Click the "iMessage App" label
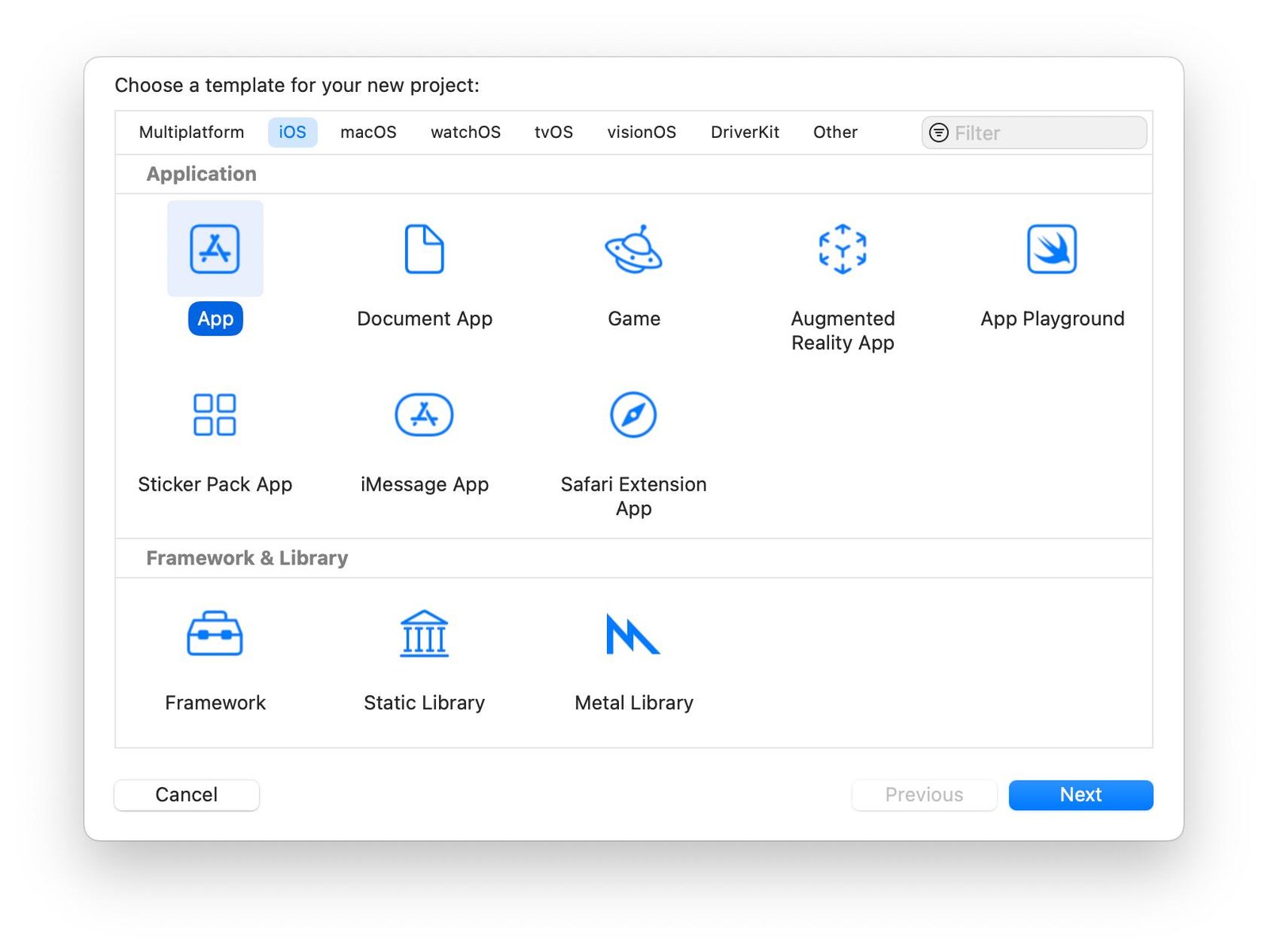1268x952 pixels. pos(425,484)
